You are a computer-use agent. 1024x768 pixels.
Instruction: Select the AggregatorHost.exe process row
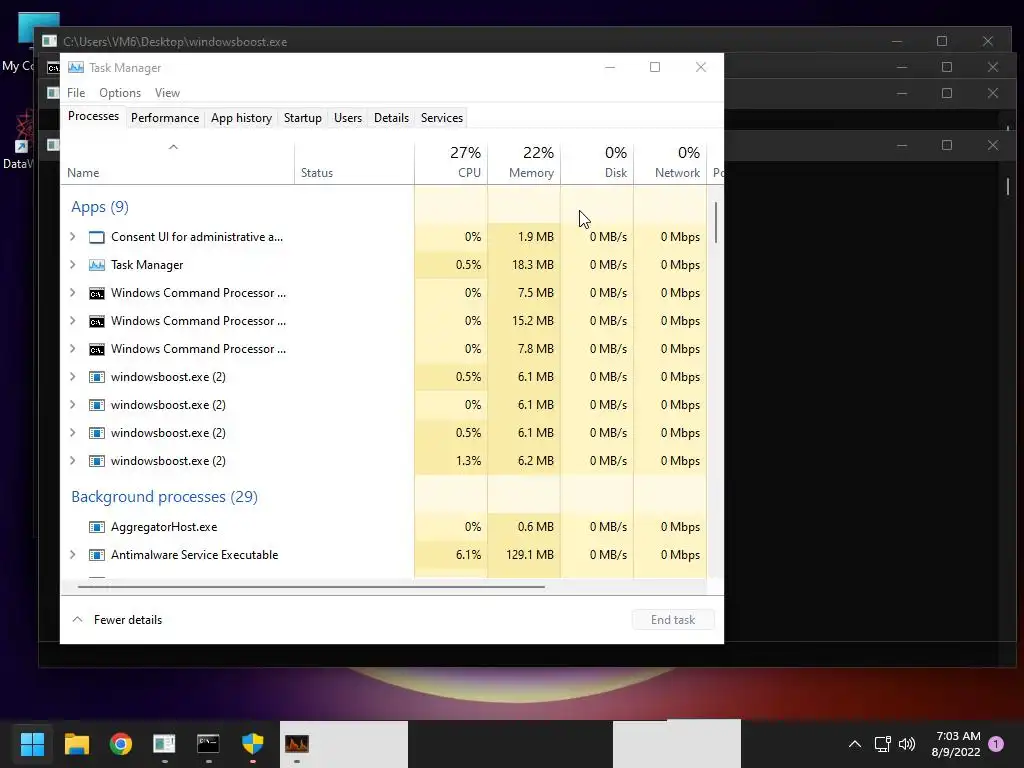(383, 527)
